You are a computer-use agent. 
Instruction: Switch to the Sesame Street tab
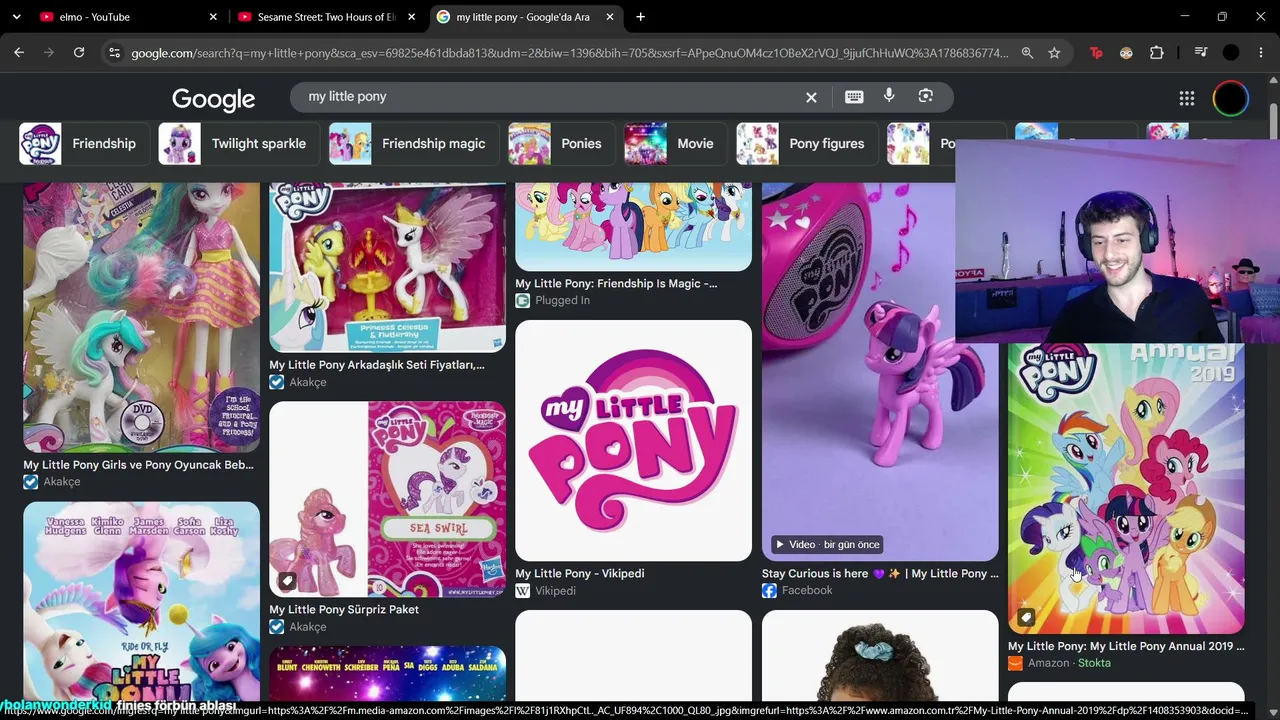click(x=326, y=17)
